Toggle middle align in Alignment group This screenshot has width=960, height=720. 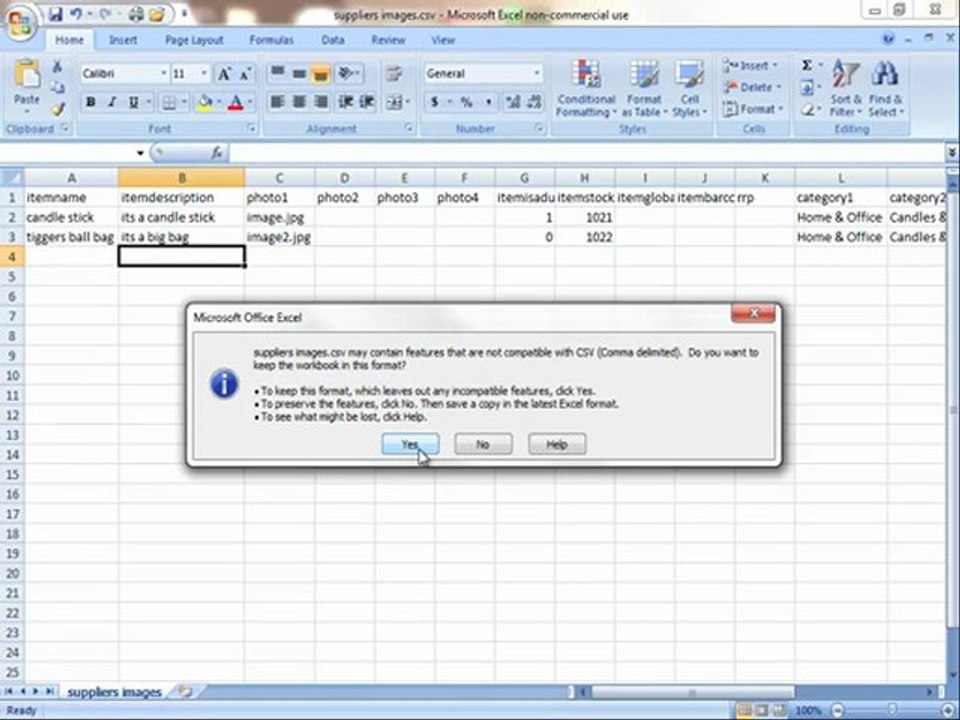299,74
